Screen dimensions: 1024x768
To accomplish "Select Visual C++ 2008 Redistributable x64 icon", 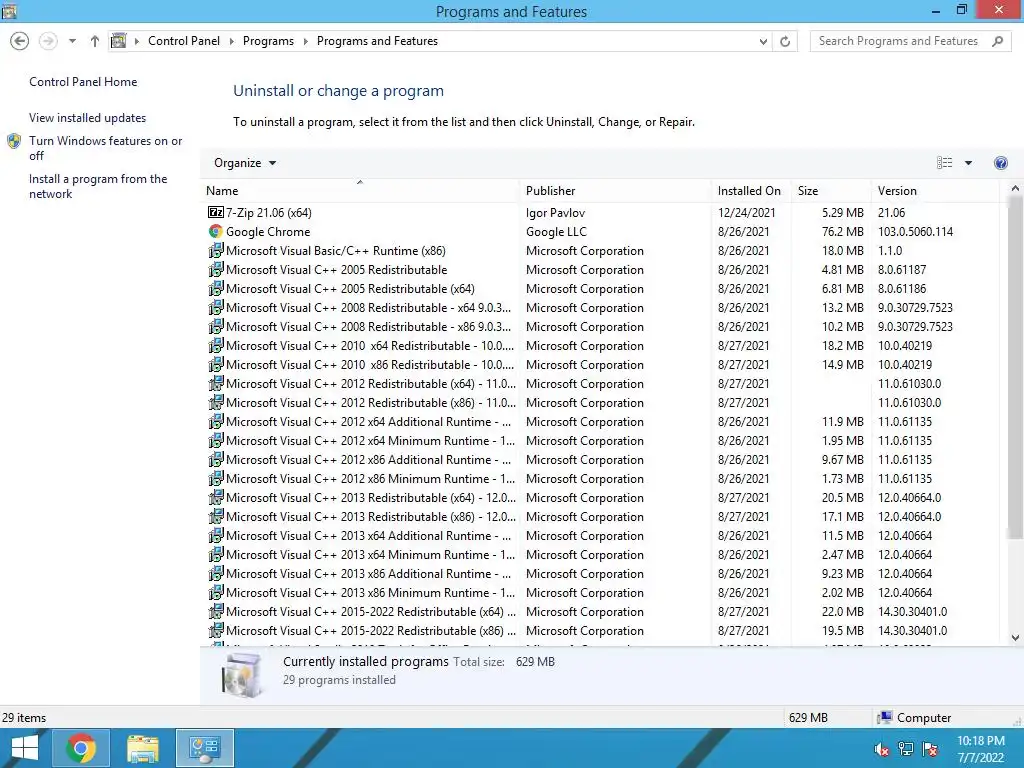I will pyautogui.click(x=216, y=307).
